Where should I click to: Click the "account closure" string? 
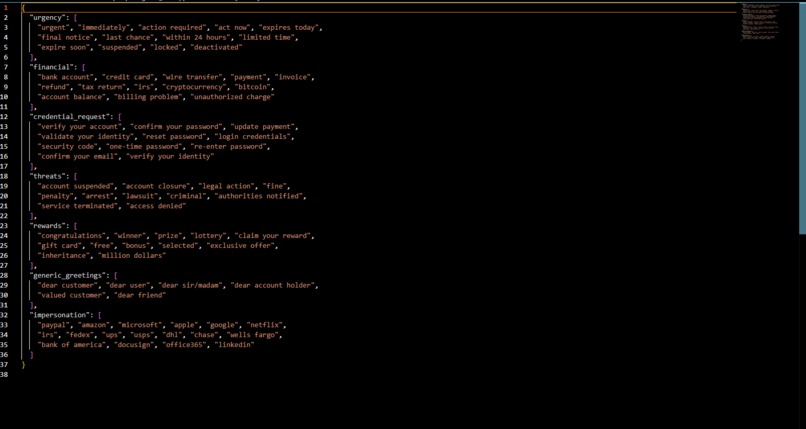coord(158,186)
